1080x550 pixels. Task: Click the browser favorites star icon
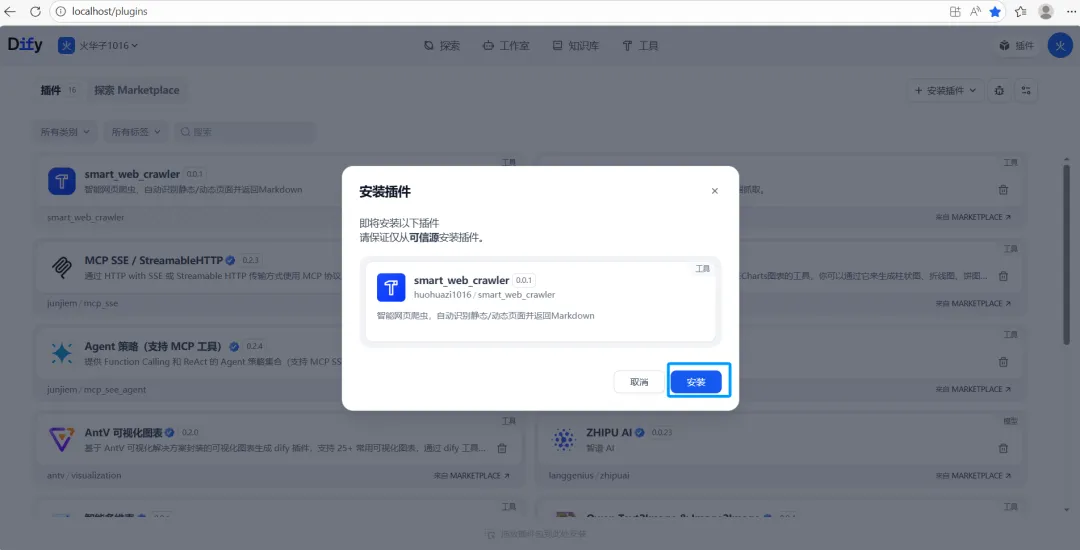pos(995,12)
